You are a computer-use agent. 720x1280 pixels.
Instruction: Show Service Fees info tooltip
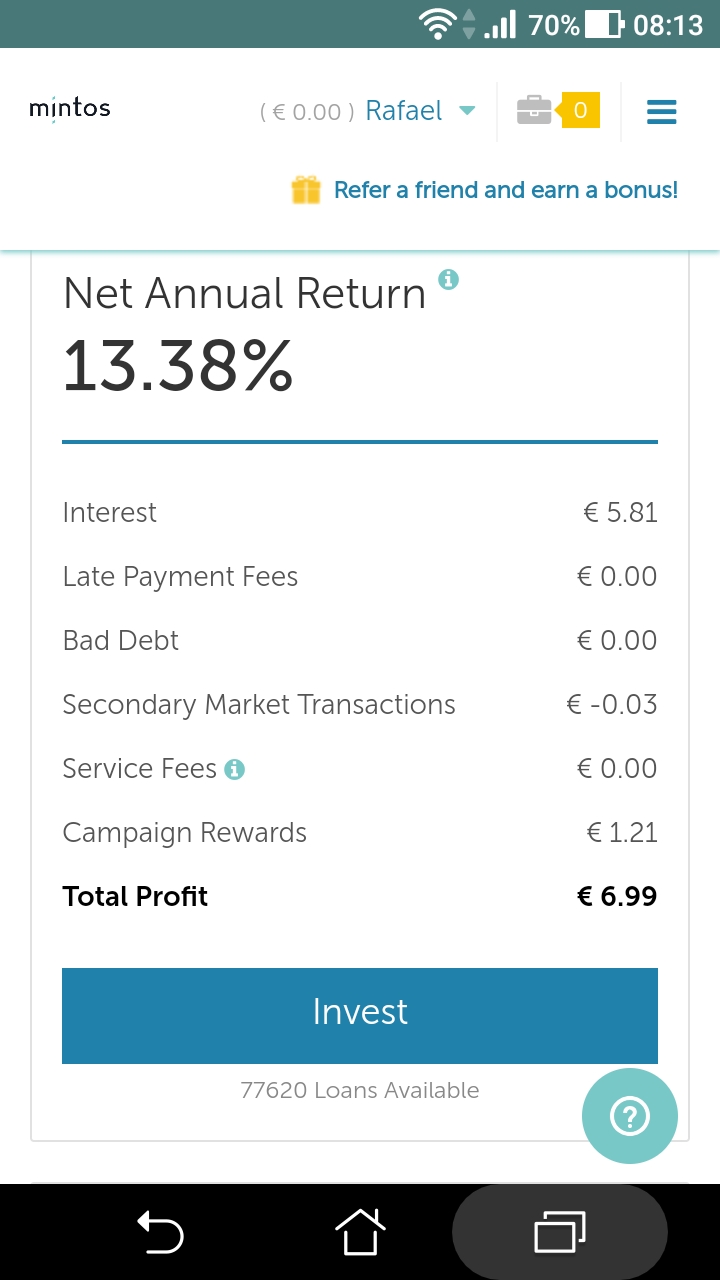click(x=235, y=769)
